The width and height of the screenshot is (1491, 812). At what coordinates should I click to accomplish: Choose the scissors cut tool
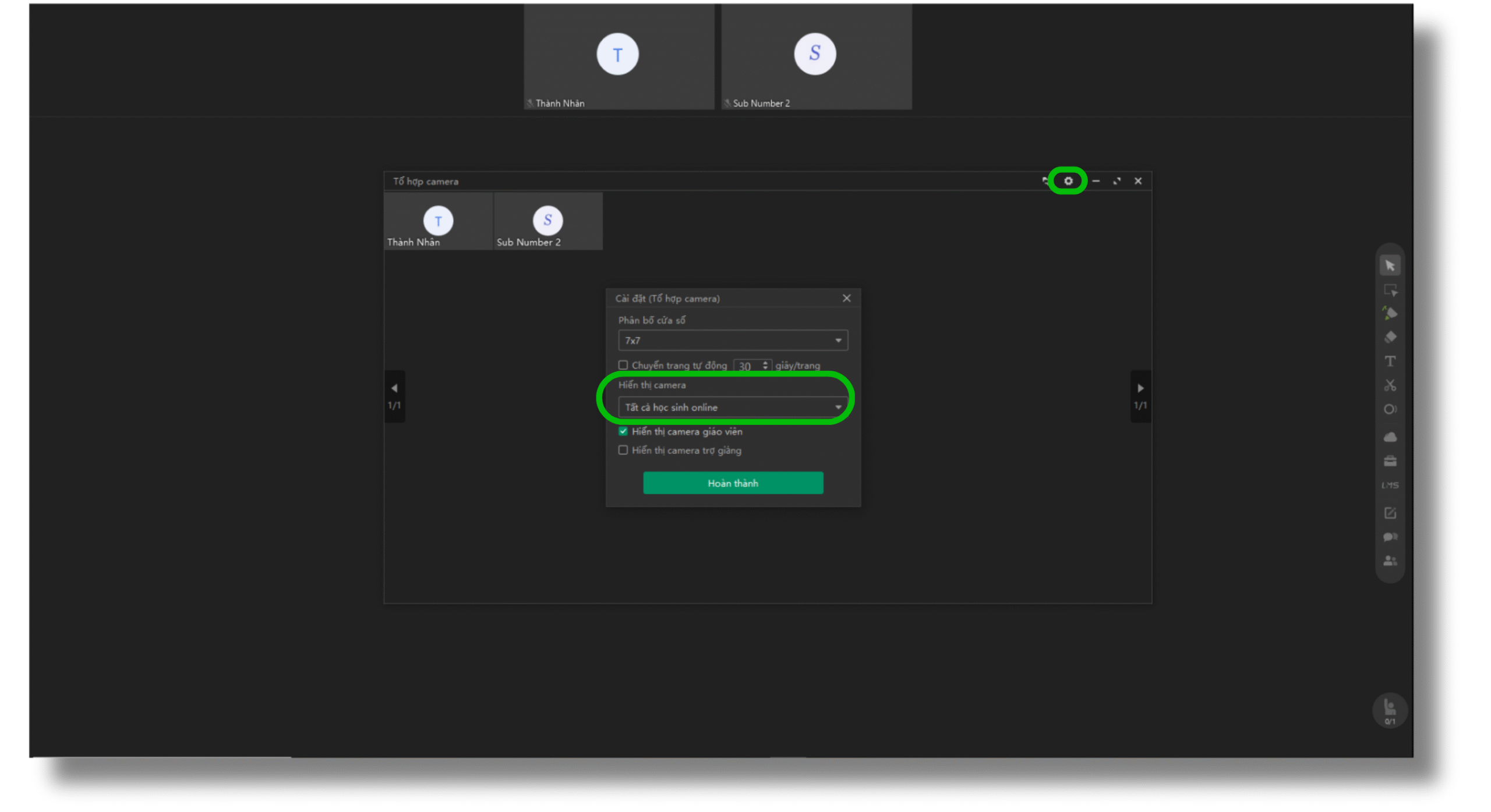pyautogui.click(x=1390, y=385)
